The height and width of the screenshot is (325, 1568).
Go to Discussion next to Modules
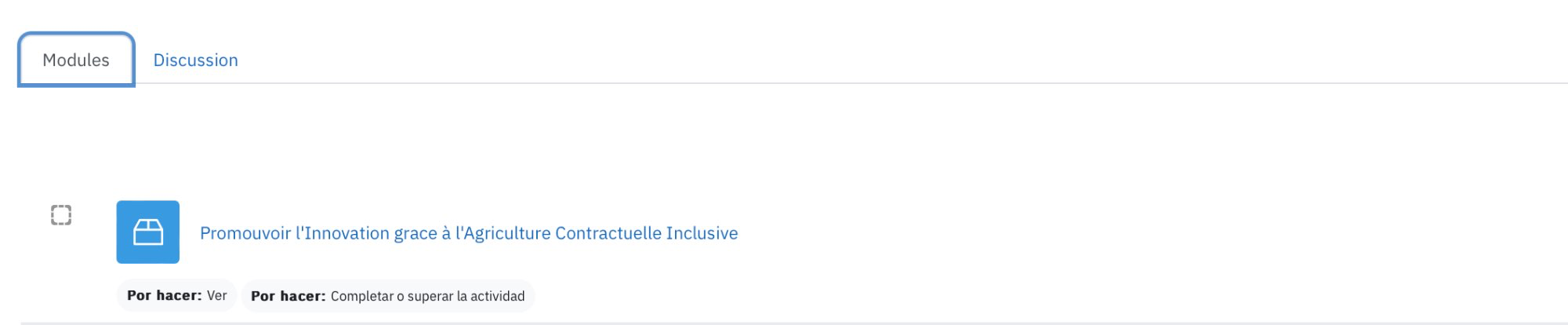pyautogui.click(x=195, y=60)
